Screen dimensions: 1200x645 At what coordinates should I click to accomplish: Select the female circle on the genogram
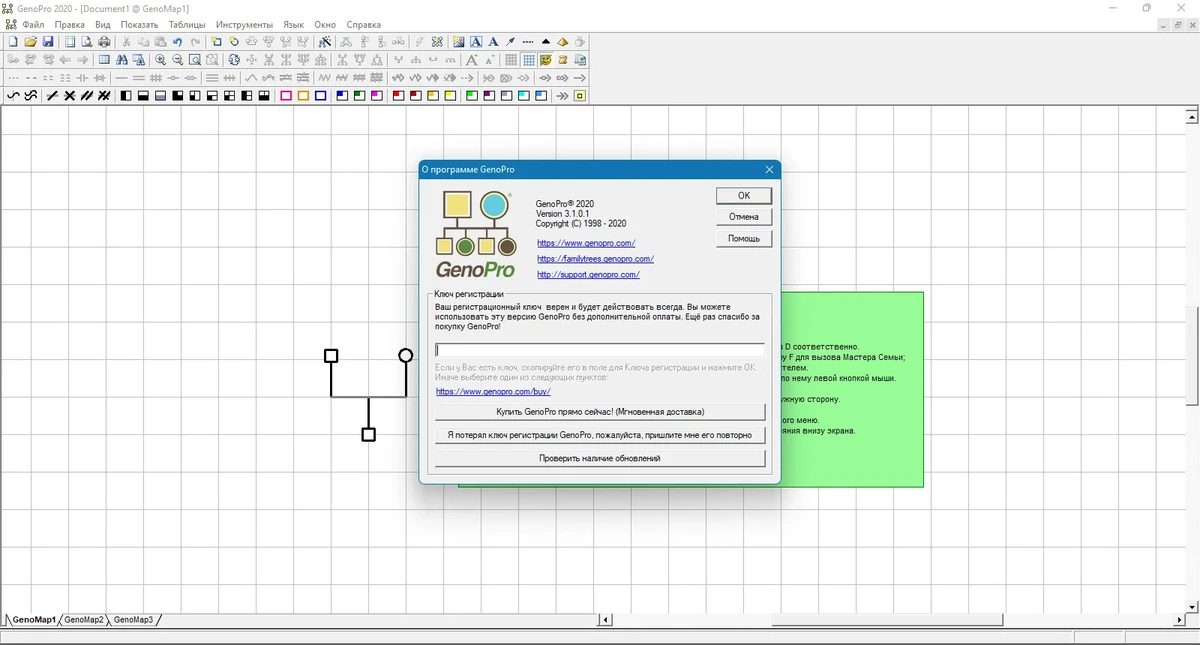[405, 355]
